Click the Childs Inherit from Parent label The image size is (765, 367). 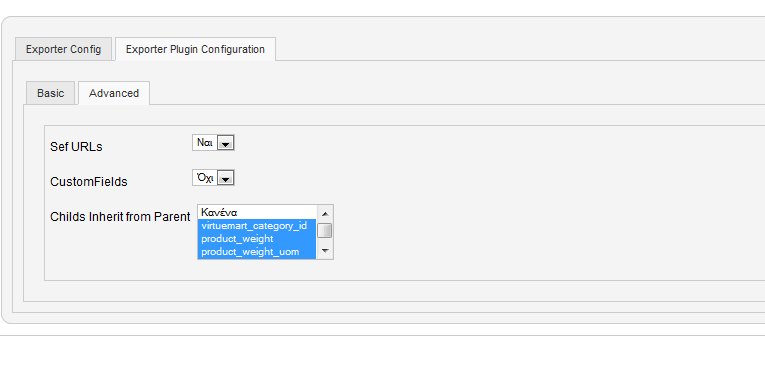[x=120, y=217]
